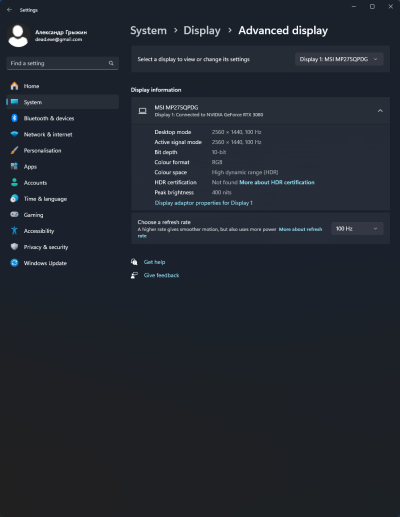Click the System monitor icon in sidebar
This screenshot has height=517, width=400.
tap(14, 102)
